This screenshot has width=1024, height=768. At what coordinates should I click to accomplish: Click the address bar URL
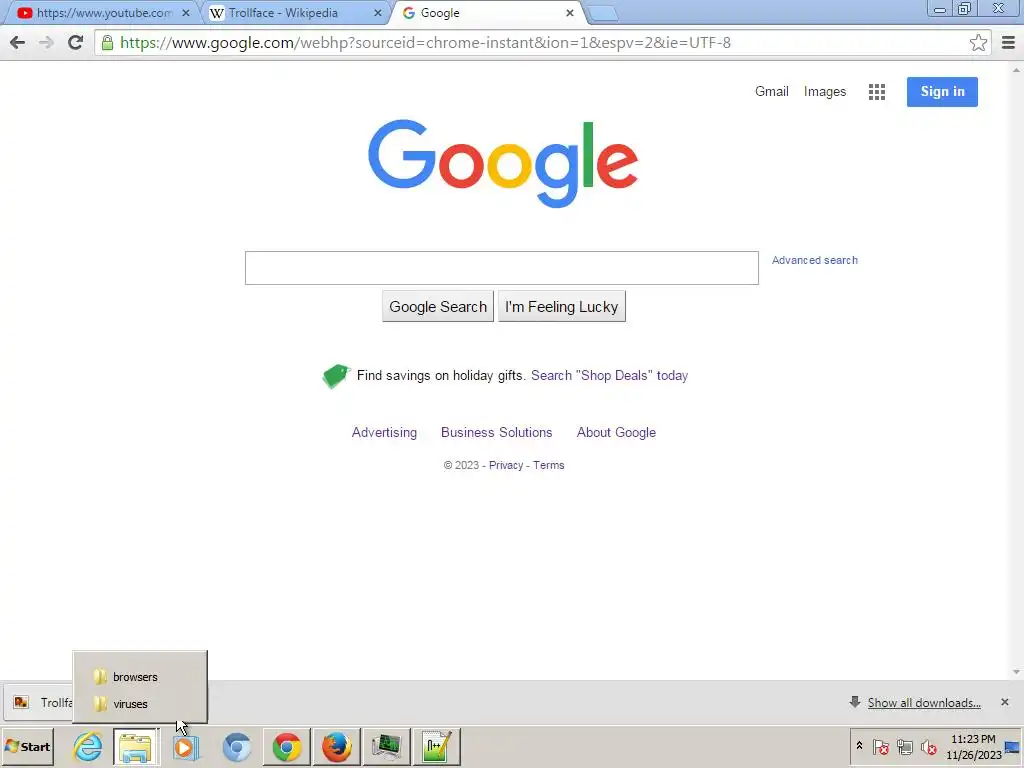point(425,43)
